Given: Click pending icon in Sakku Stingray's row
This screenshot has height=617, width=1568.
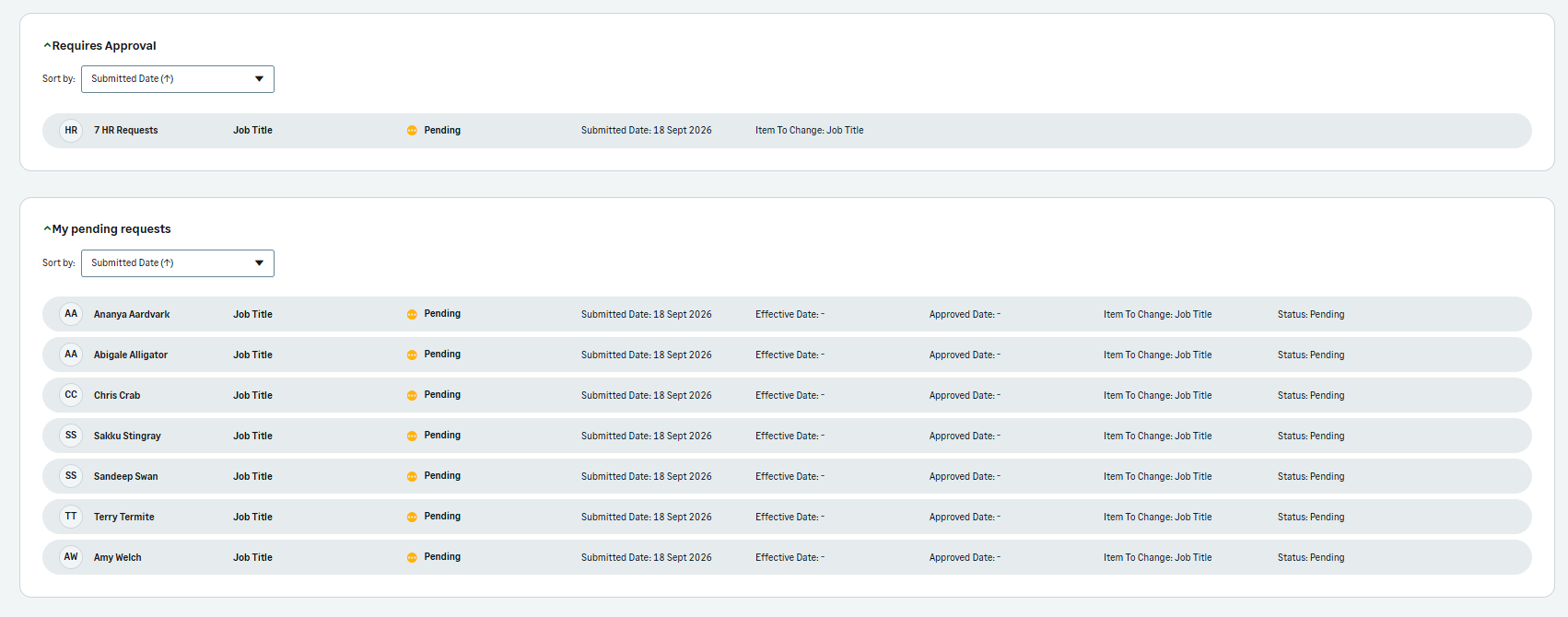Looking at the screenshot, I should (412, 436).
